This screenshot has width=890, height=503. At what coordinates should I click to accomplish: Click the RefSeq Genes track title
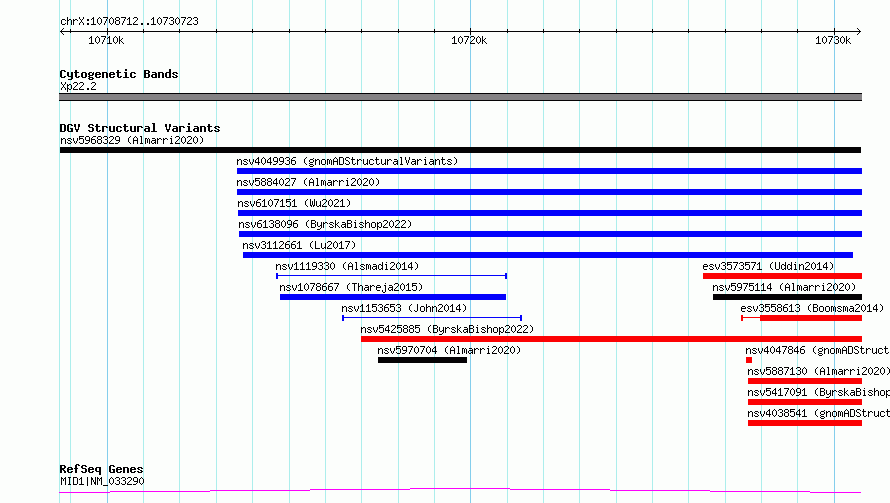point(101,469)
